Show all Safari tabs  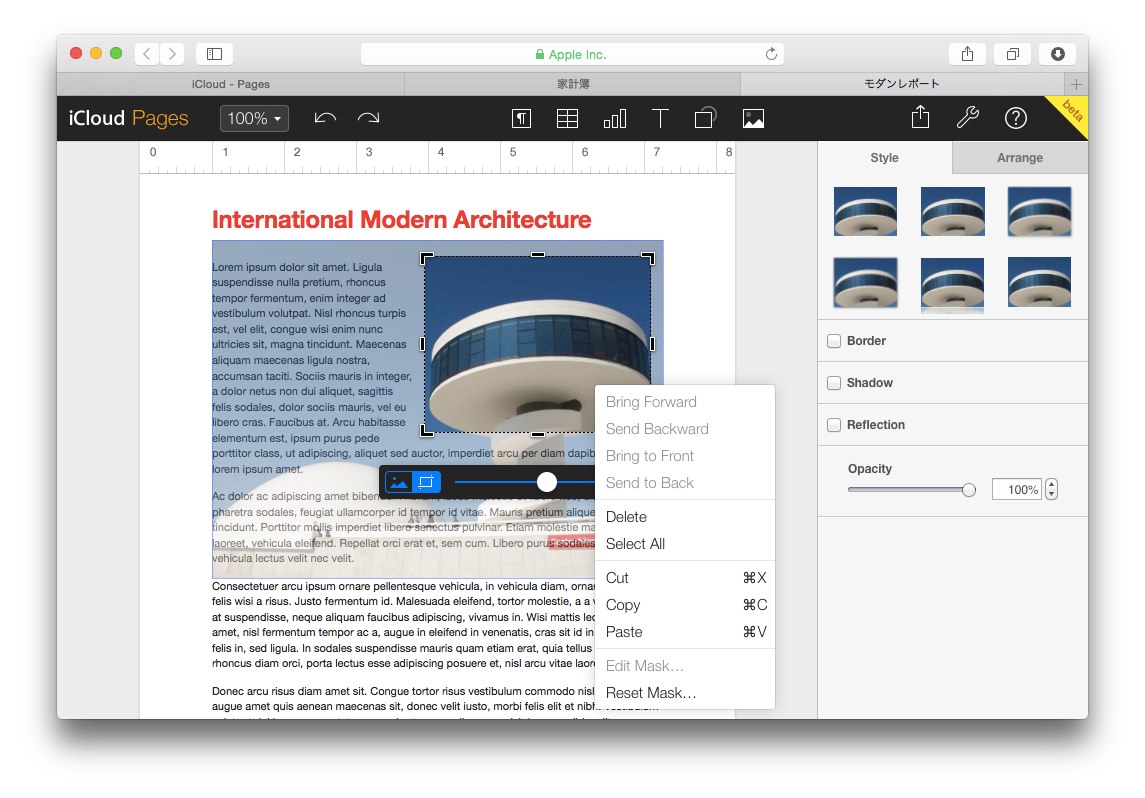pos(1013,53)
